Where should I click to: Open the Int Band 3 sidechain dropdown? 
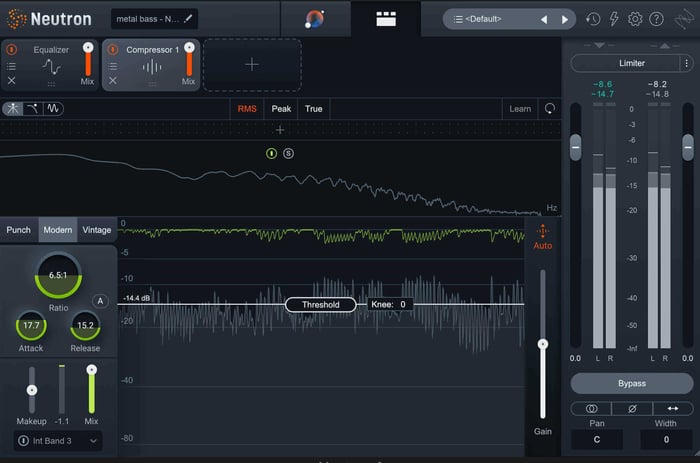tap(58, 441)
